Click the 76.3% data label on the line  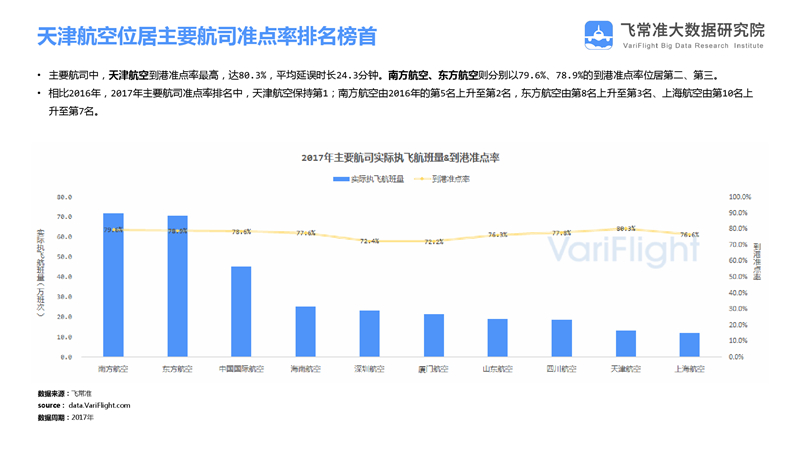pyautogui.click(x=497, y=235)
